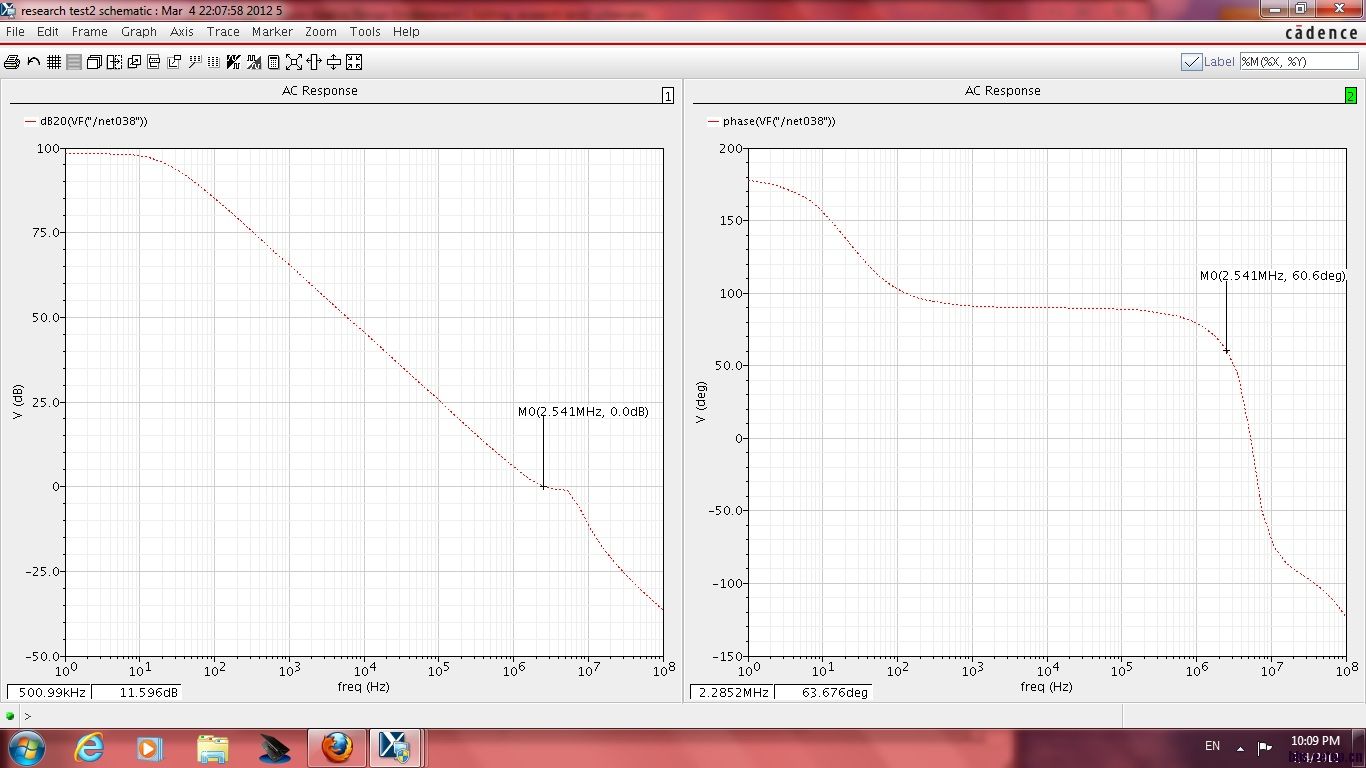The width and height of the screenshot is (1366, 768).
Task: Click the red trace swatch beside dB20 legend
Action: (30, 122)
